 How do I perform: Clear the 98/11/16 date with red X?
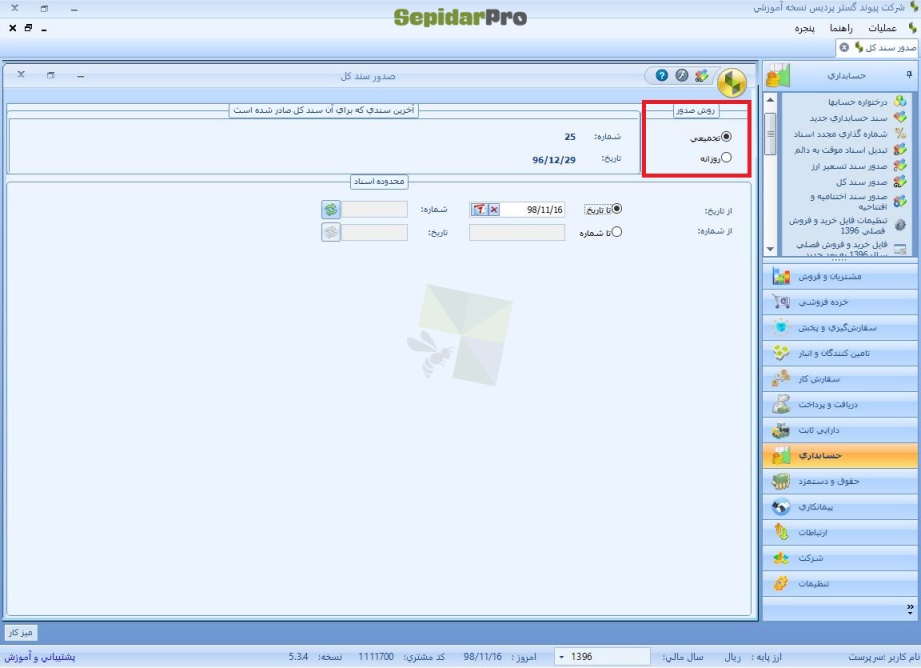494,210
